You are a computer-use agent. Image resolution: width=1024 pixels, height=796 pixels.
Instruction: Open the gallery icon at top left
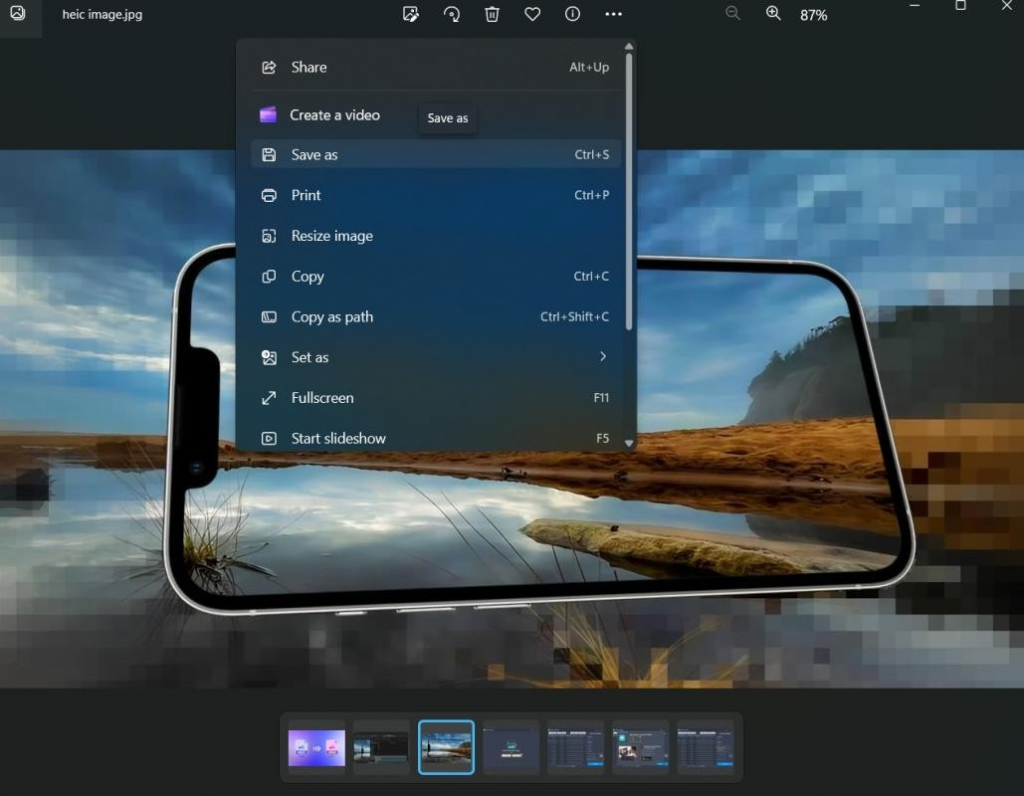[18, 14]
